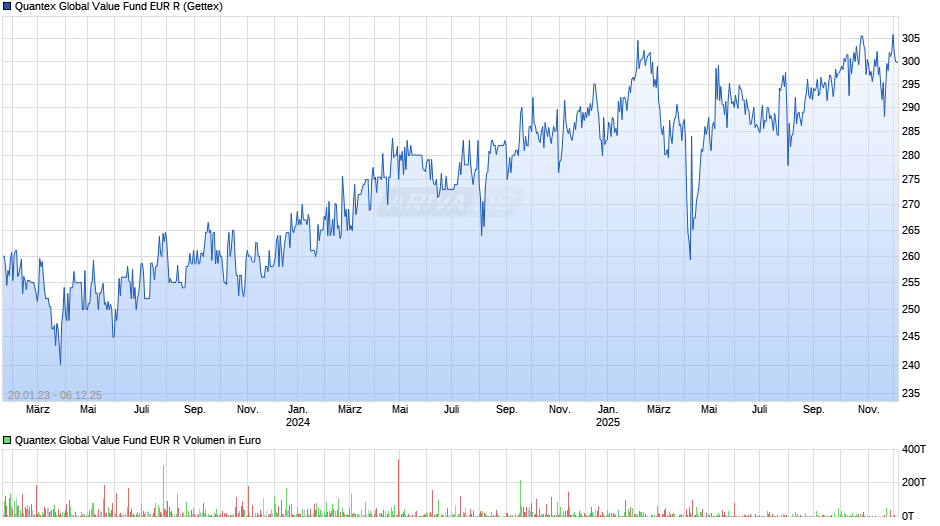The image size is (940, 526).
Task: Click the tallest red volume bar near Mai 2024
Action: (398, 487)
